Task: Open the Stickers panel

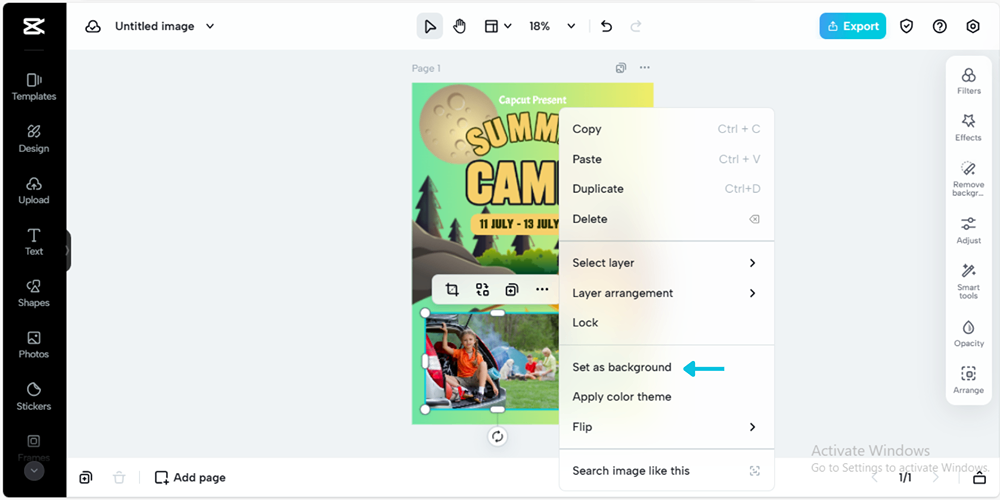Action: [34, 396]
